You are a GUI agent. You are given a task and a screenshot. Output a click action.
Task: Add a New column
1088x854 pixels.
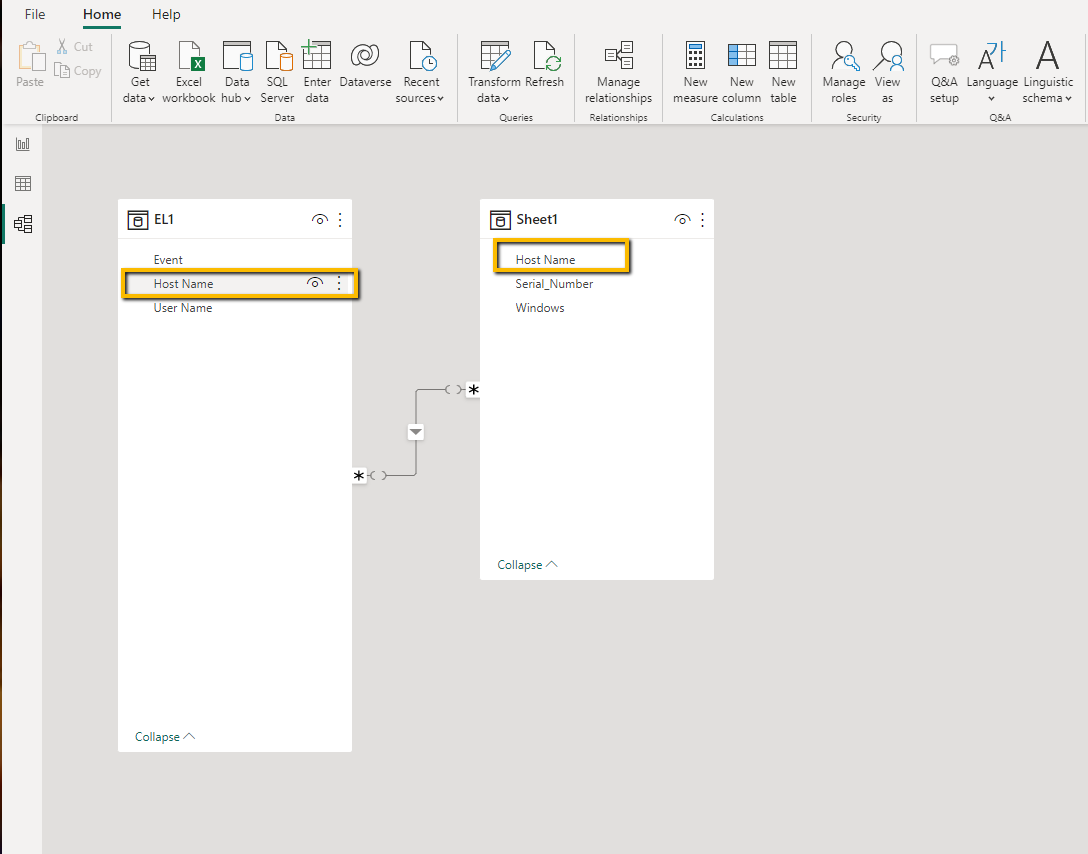pos(741,72)
